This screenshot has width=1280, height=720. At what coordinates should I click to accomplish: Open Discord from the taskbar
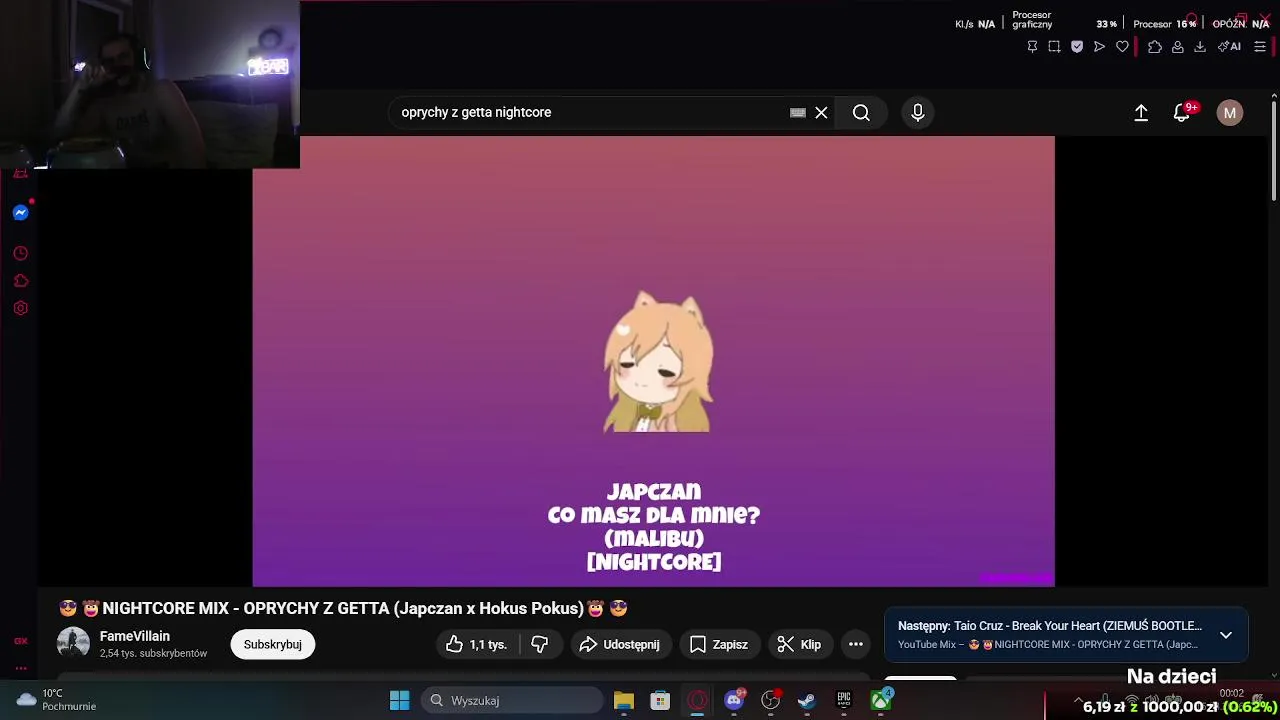(x=734, y=701)
